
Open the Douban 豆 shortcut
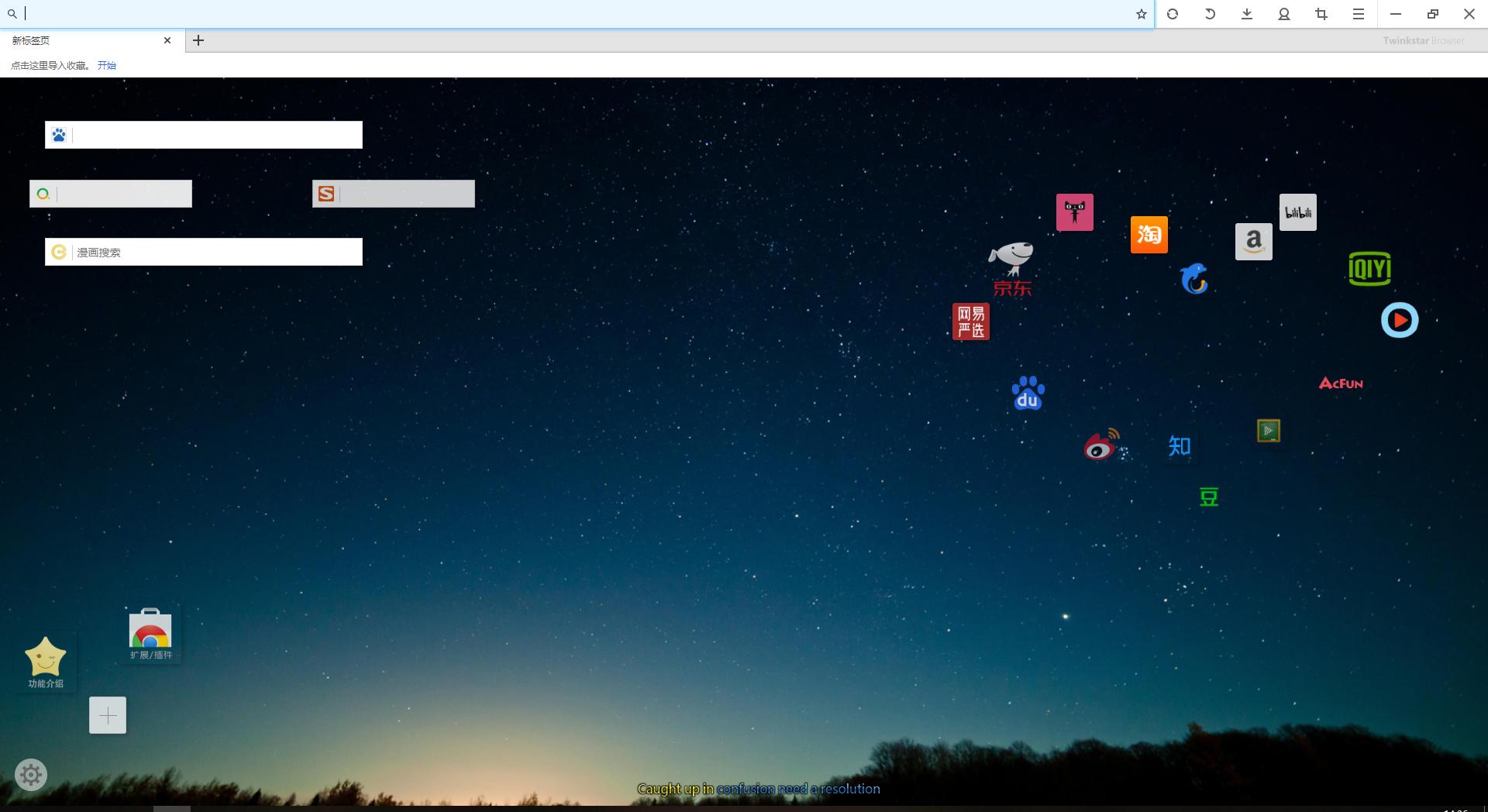pos(1209,497)
